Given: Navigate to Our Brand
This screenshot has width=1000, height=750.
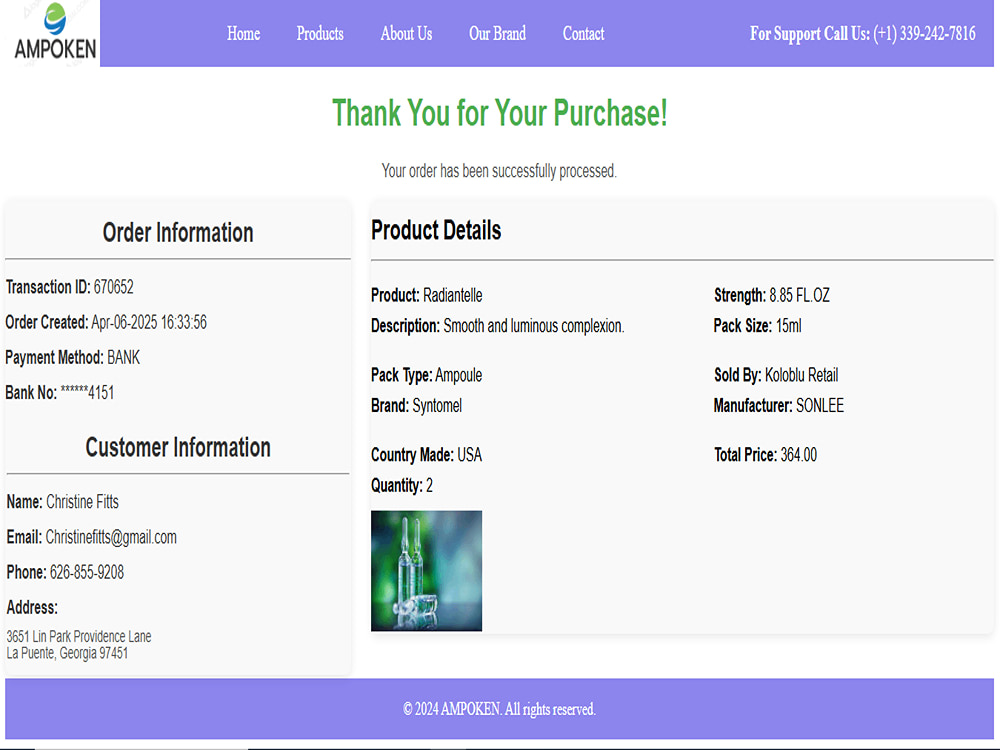Looking at the screenshot, I should point(497,34).
